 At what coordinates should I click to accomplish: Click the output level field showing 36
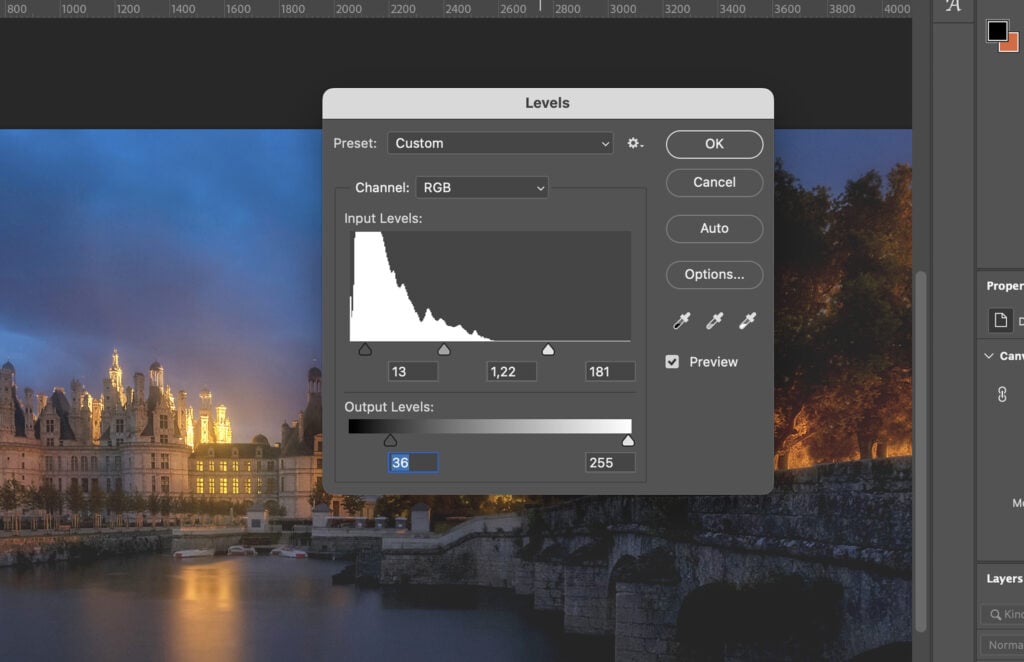413,462
